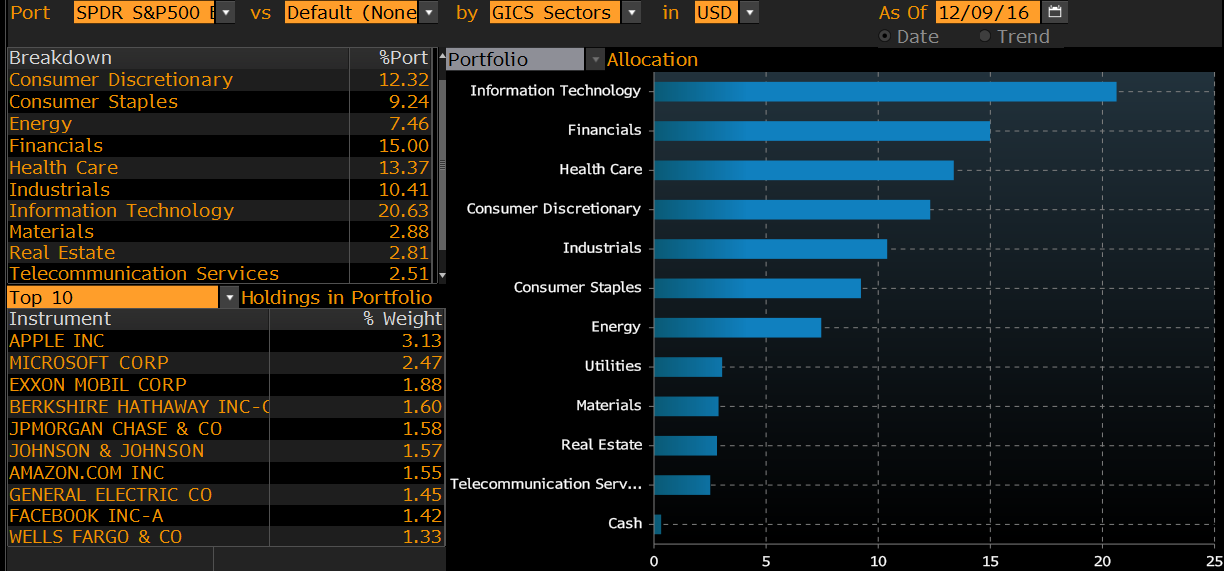
Task: Expand the Portfolio chart dropdown arrow
Action: [x=595, y=59]
